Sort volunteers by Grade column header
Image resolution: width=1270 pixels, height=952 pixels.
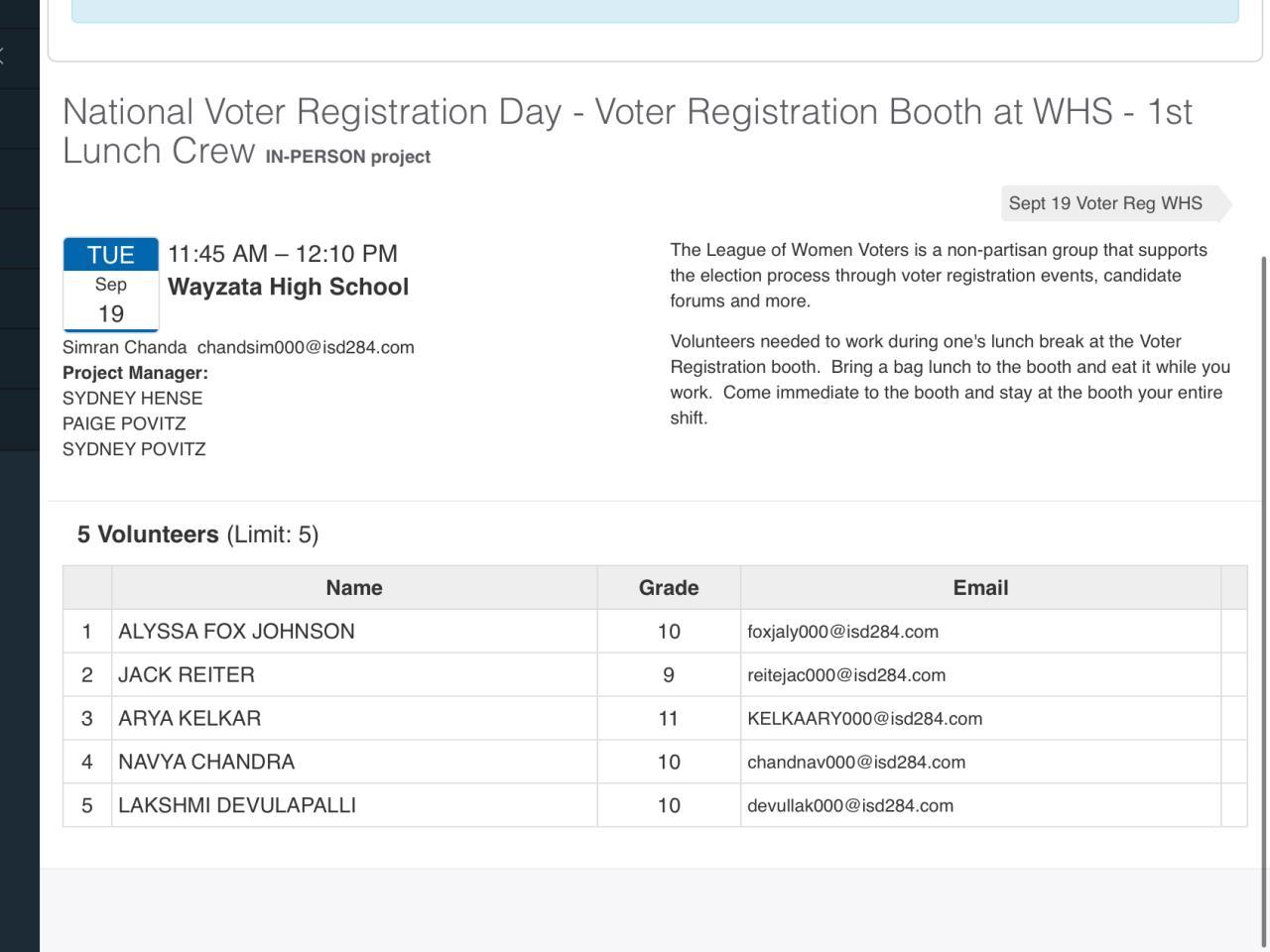point(668,588)
